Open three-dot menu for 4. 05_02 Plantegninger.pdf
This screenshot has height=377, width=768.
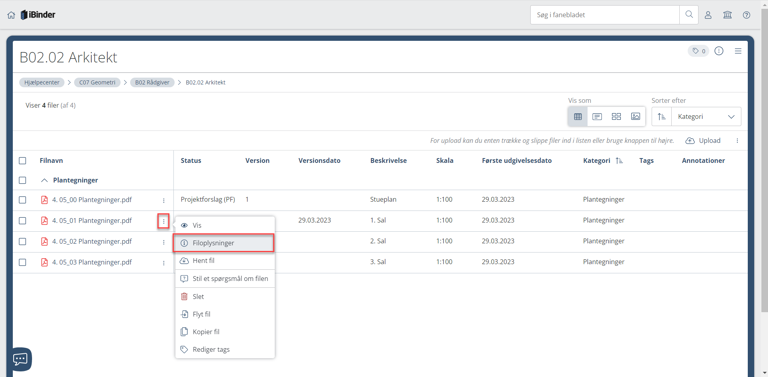(x=164, y=242)
